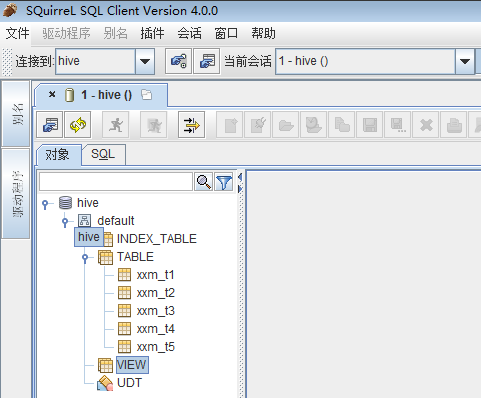The image size is (481, 398).
Task: Click the blue funnel filter icon
Action: tap(224, 182)
